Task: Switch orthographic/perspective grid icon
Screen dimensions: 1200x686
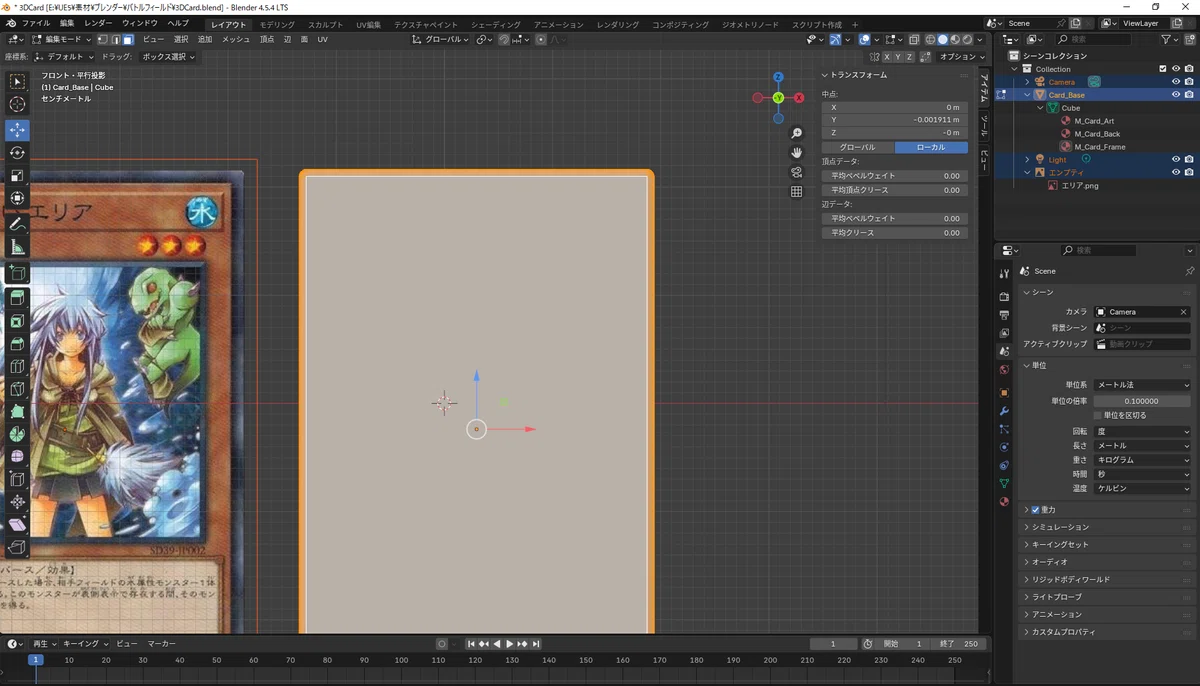Action: coord(797,191)
